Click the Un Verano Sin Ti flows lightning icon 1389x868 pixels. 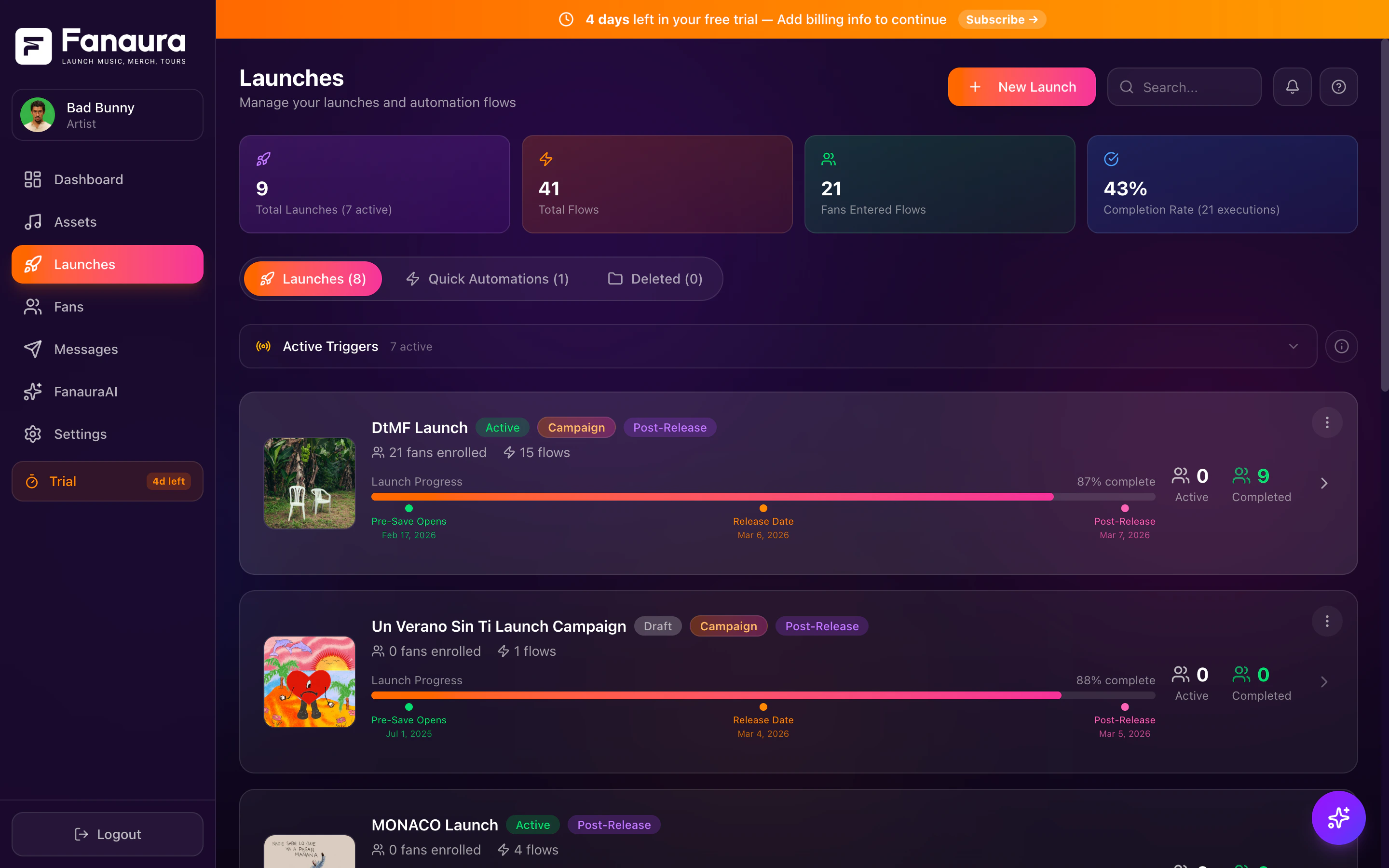pyautogui.click(x=504, y=651)
